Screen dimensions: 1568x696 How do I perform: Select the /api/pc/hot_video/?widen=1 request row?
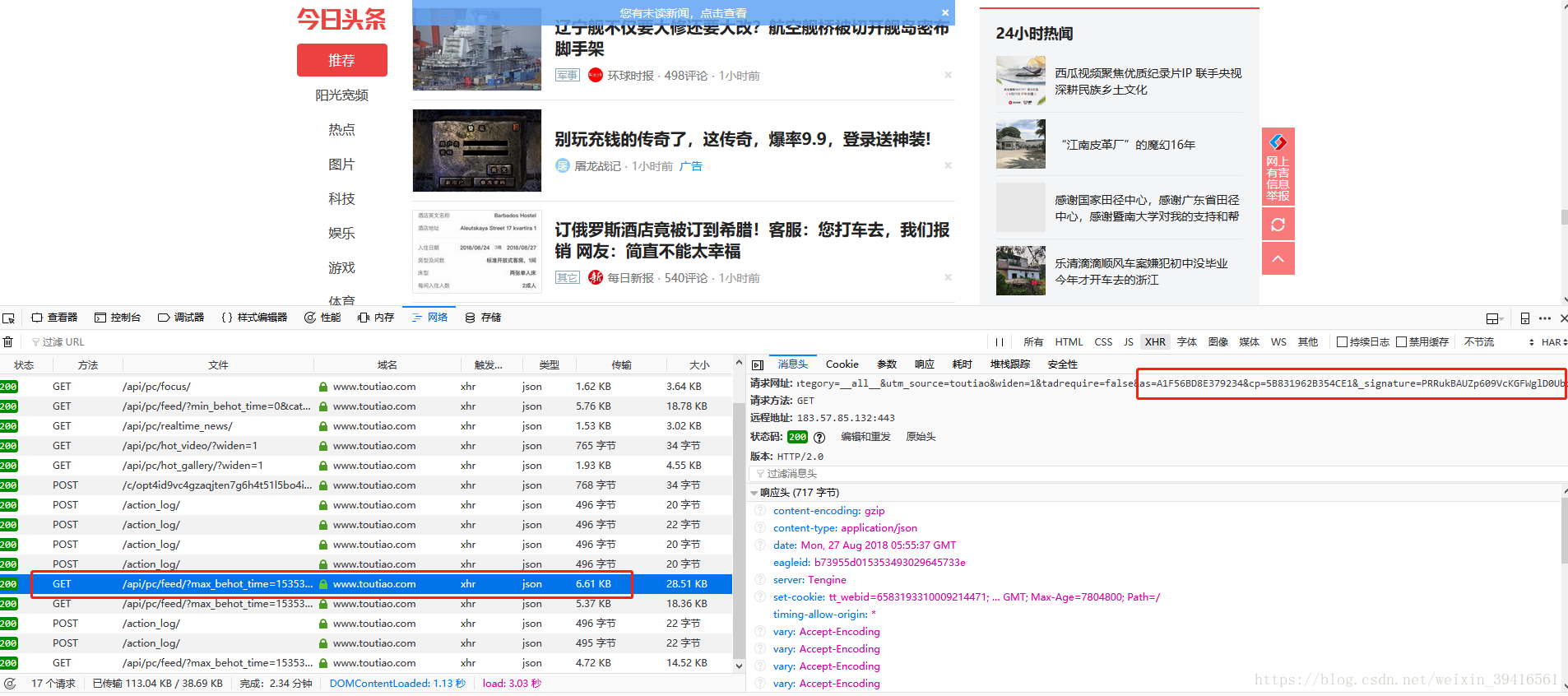click(366, 446)
